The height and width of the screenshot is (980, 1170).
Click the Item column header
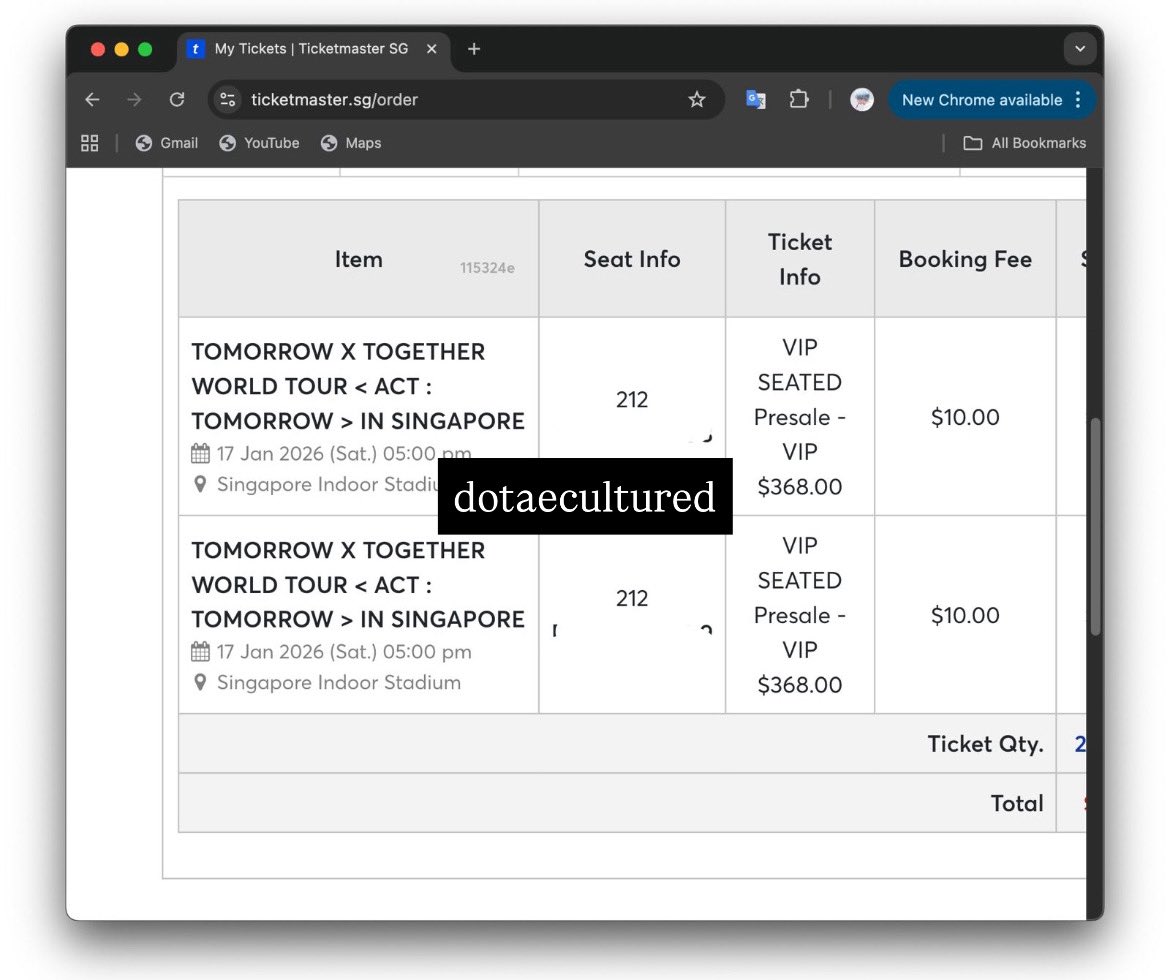click(358, 259)
